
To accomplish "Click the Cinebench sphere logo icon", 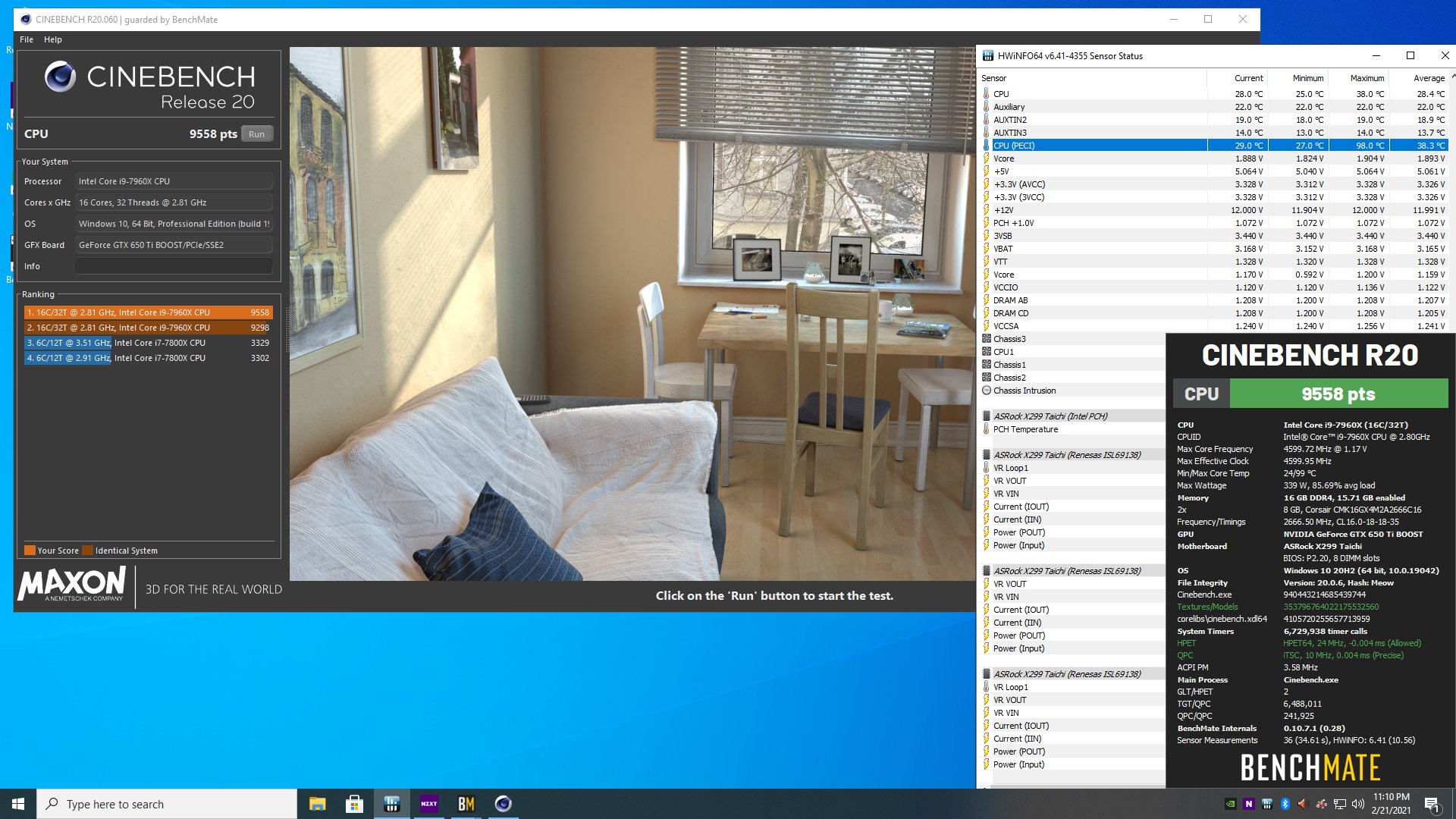I will coord(60,77).
